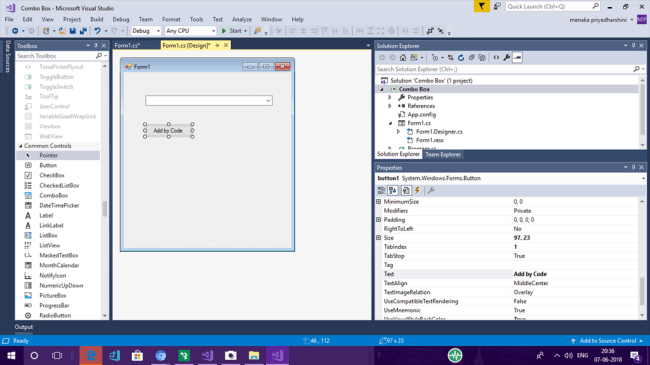Open the Format menu
650x365 pixels.
[x=171, y=19]
